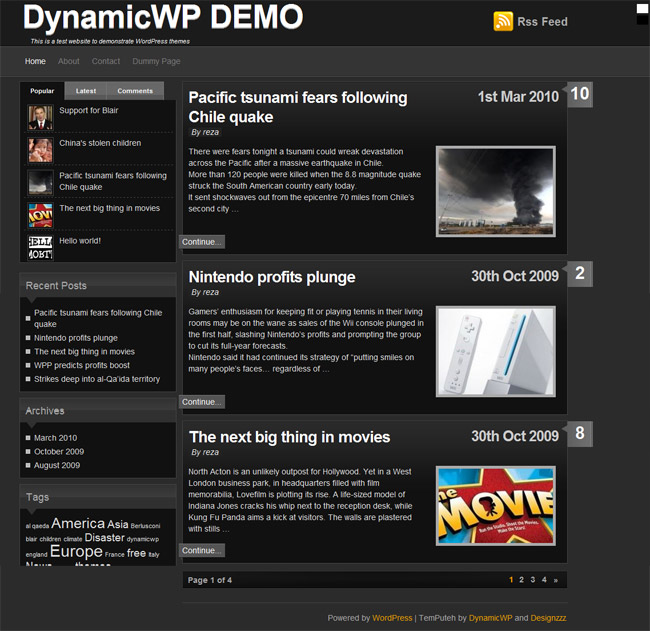Open WPP predicts profits boost post
Screen dimensions: 650x631
point(82,365)
